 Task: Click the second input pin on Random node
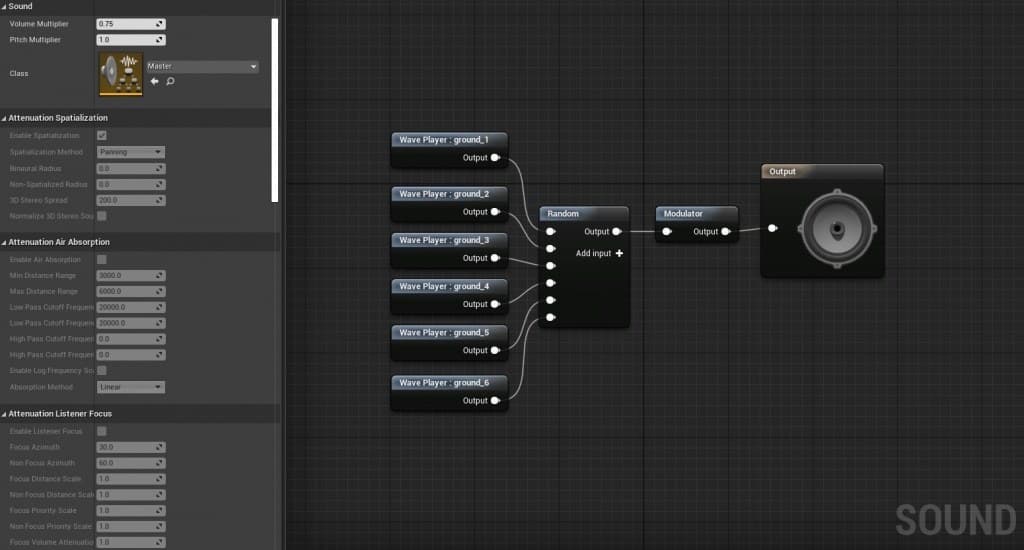(x=551, y=249)
